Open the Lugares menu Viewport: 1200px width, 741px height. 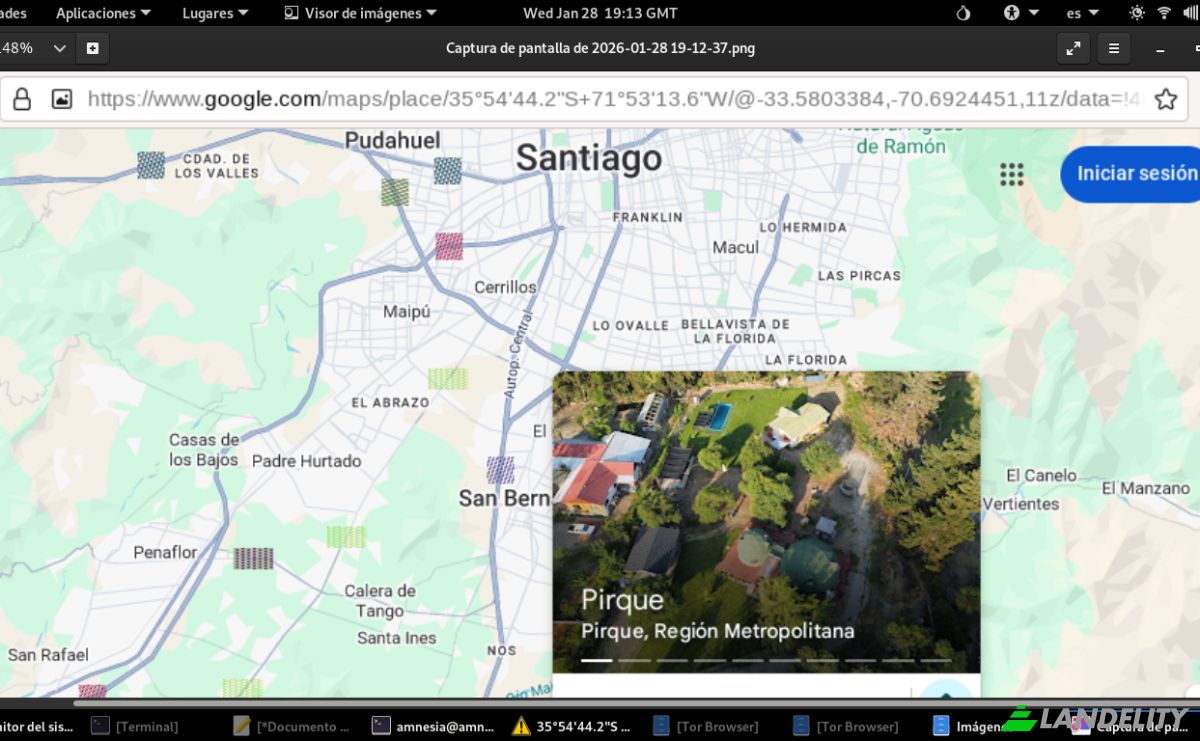215,13
